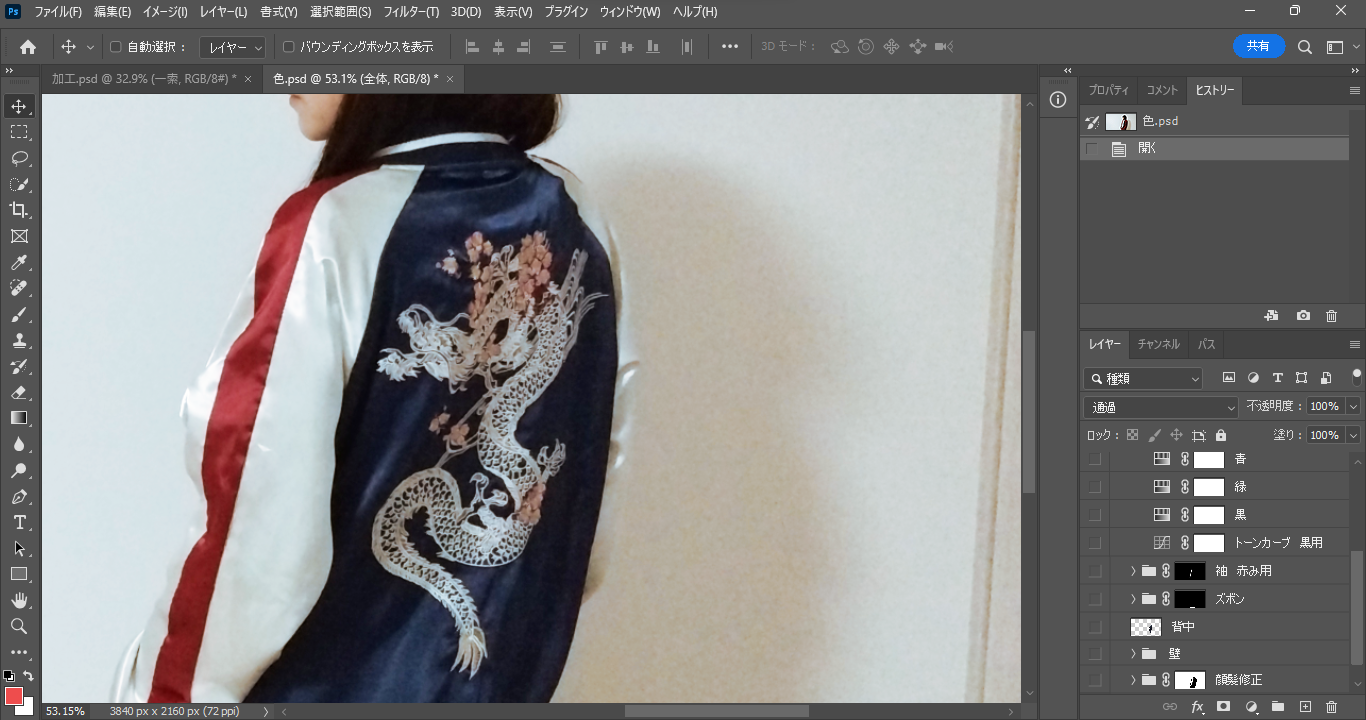
Task: Select the 開く history state
Action: point(1147,148)
